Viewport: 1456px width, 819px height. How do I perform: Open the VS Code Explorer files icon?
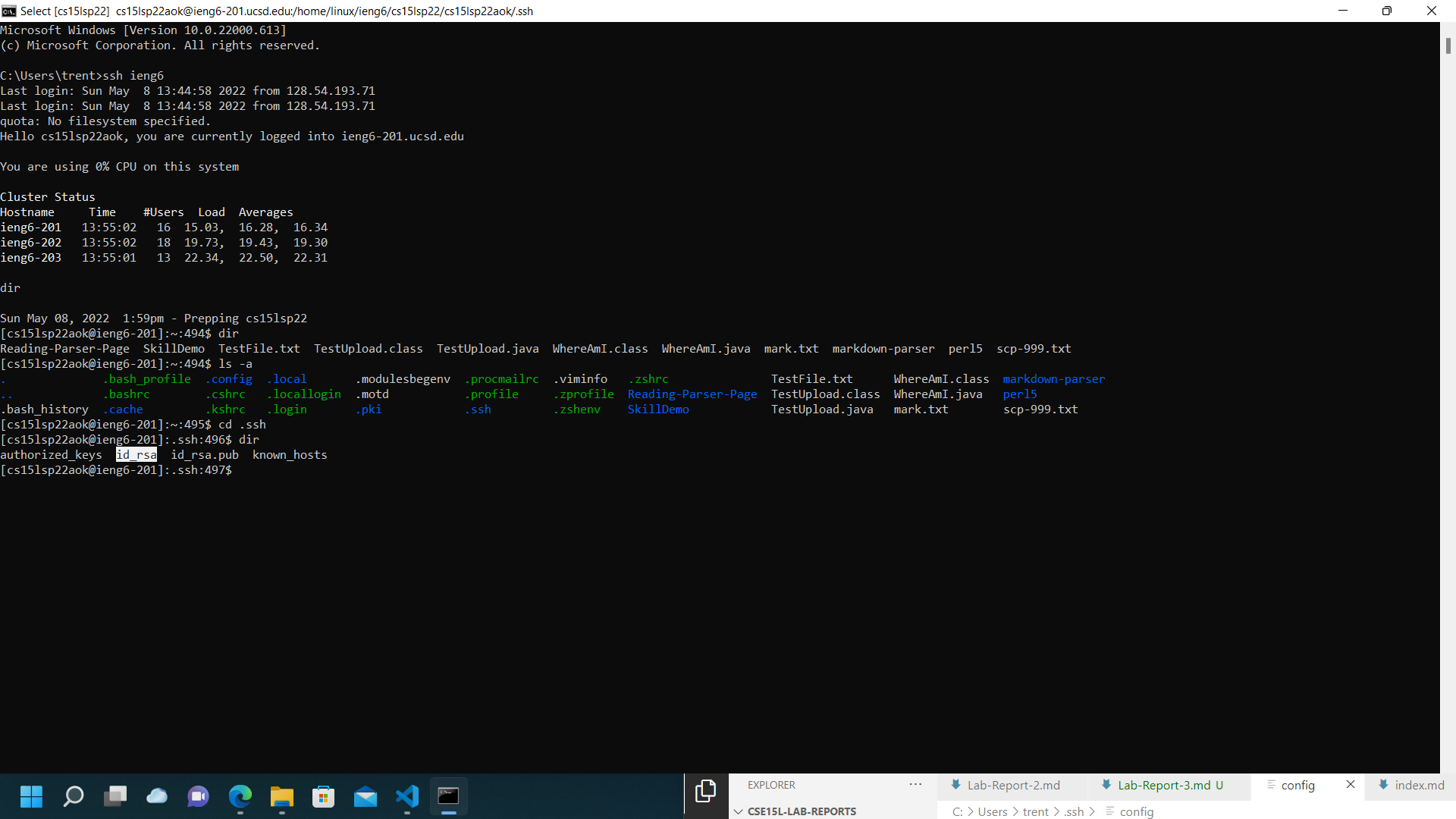(x=705, y=791)
